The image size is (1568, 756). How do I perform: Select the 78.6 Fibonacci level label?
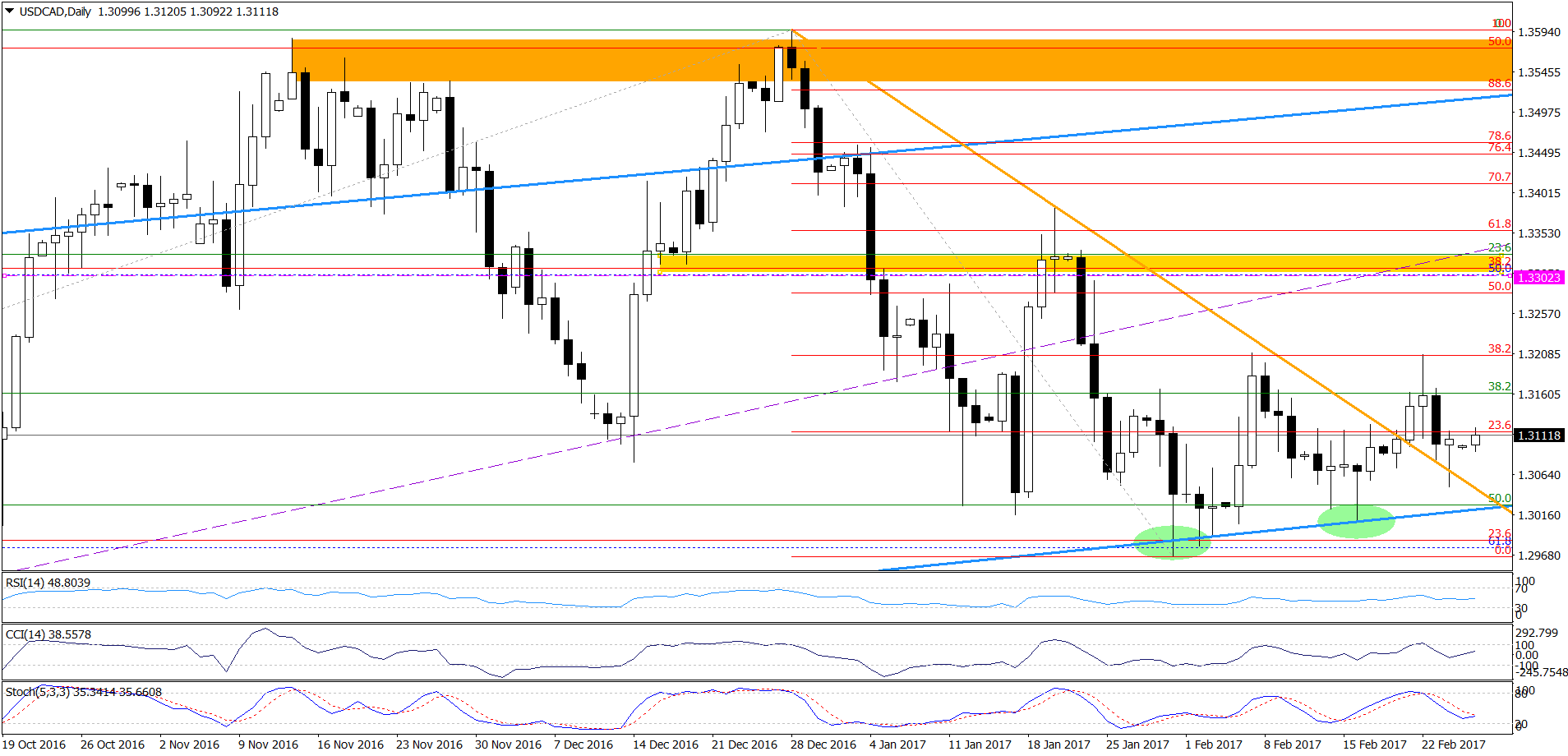point(1500,136)
